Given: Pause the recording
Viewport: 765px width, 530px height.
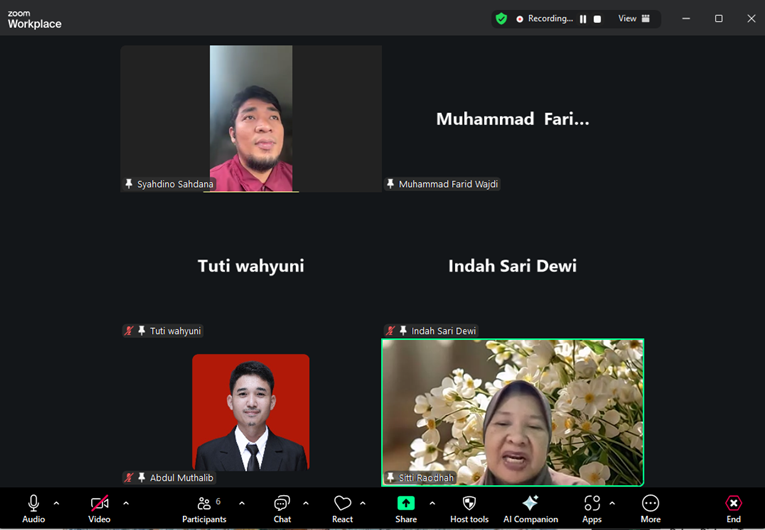Looking at the screenshot, I should [583, 19].
